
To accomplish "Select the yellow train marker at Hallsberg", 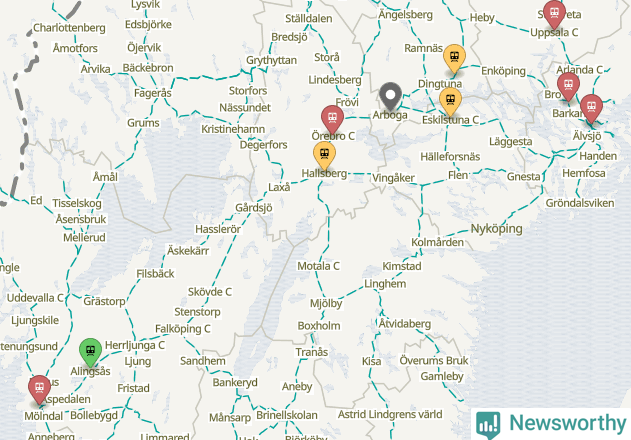I will point(324,155).
